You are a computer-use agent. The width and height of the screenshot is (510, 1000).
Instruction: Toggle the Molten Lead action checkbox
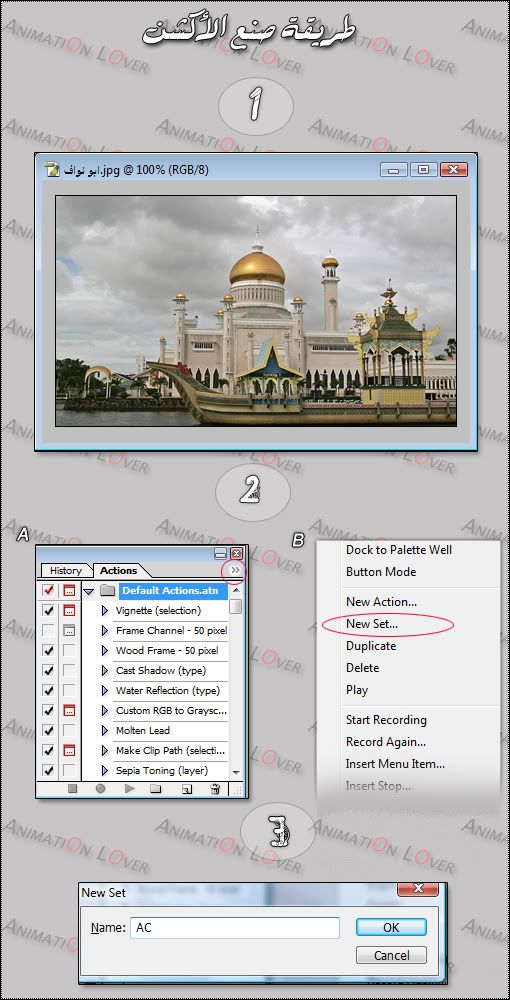tap(48, 730)
